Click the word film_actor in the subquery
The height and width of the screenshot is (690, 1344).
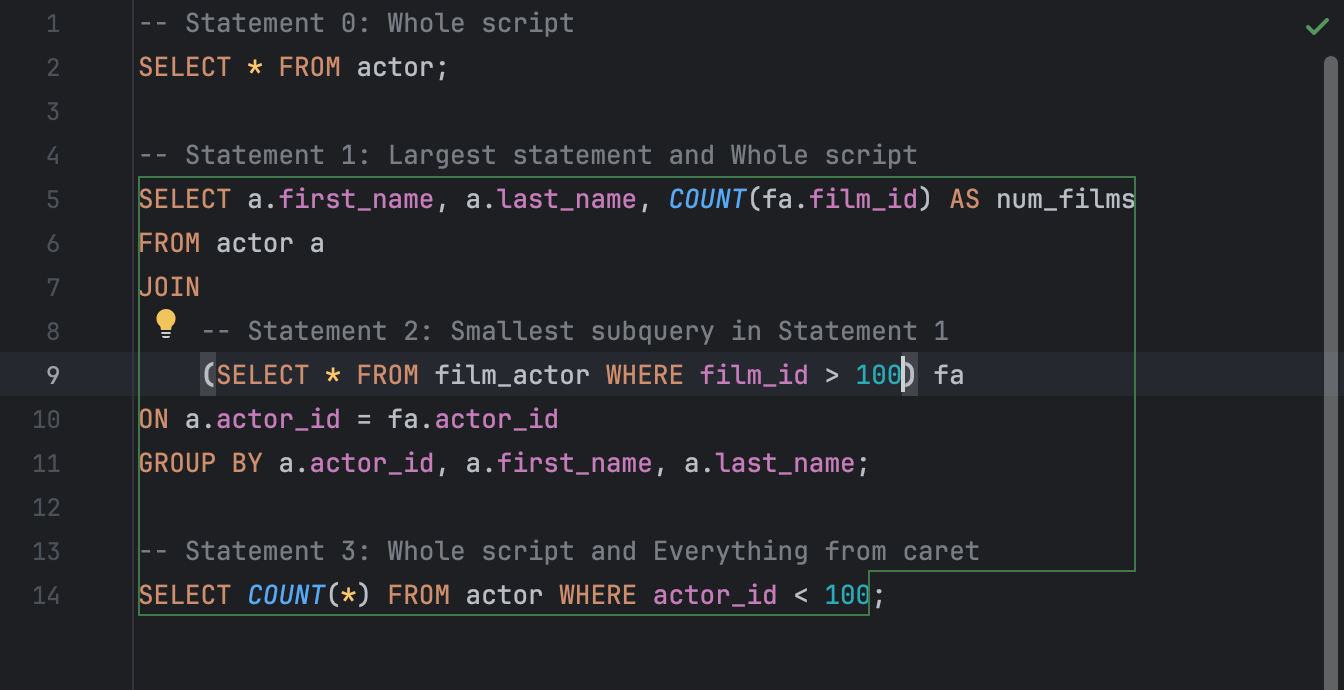(x=511, y=375)
